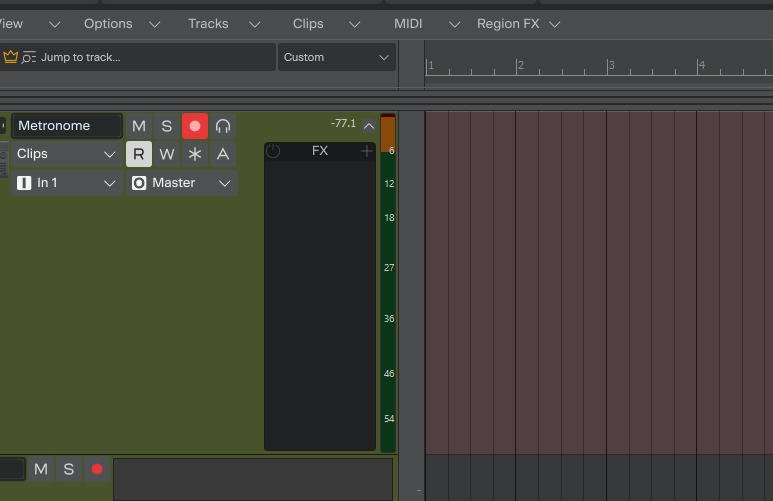The height and width of the screenshot is (501, 773).
Task: Collapse the Metronome track strip
Action: (x=369, y=126)
